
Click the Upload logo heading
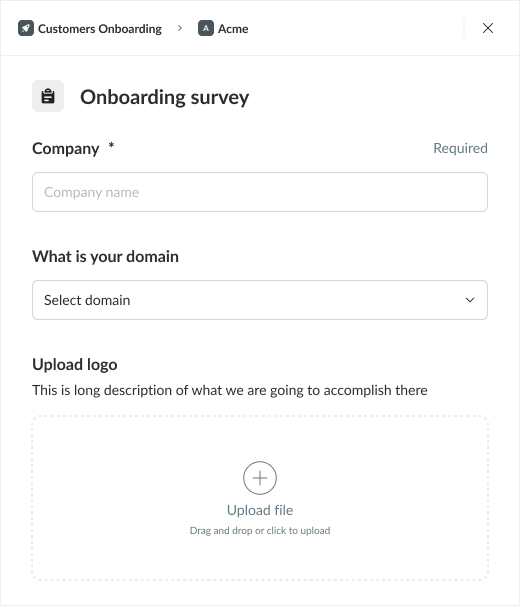75,364
